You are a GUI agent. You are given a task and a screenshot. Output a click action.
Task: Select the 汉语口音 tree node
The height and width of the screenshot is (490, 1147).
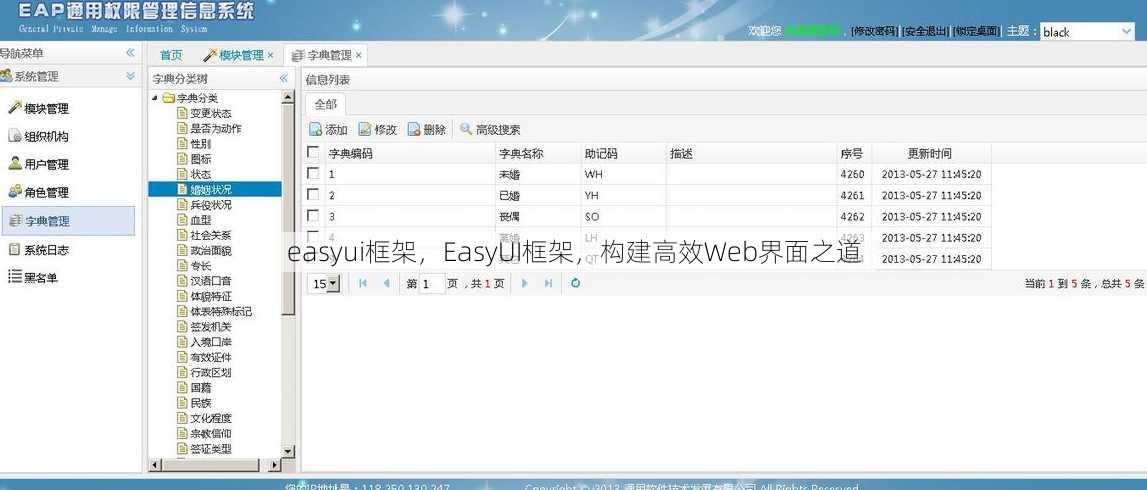[x=211, y=280]
